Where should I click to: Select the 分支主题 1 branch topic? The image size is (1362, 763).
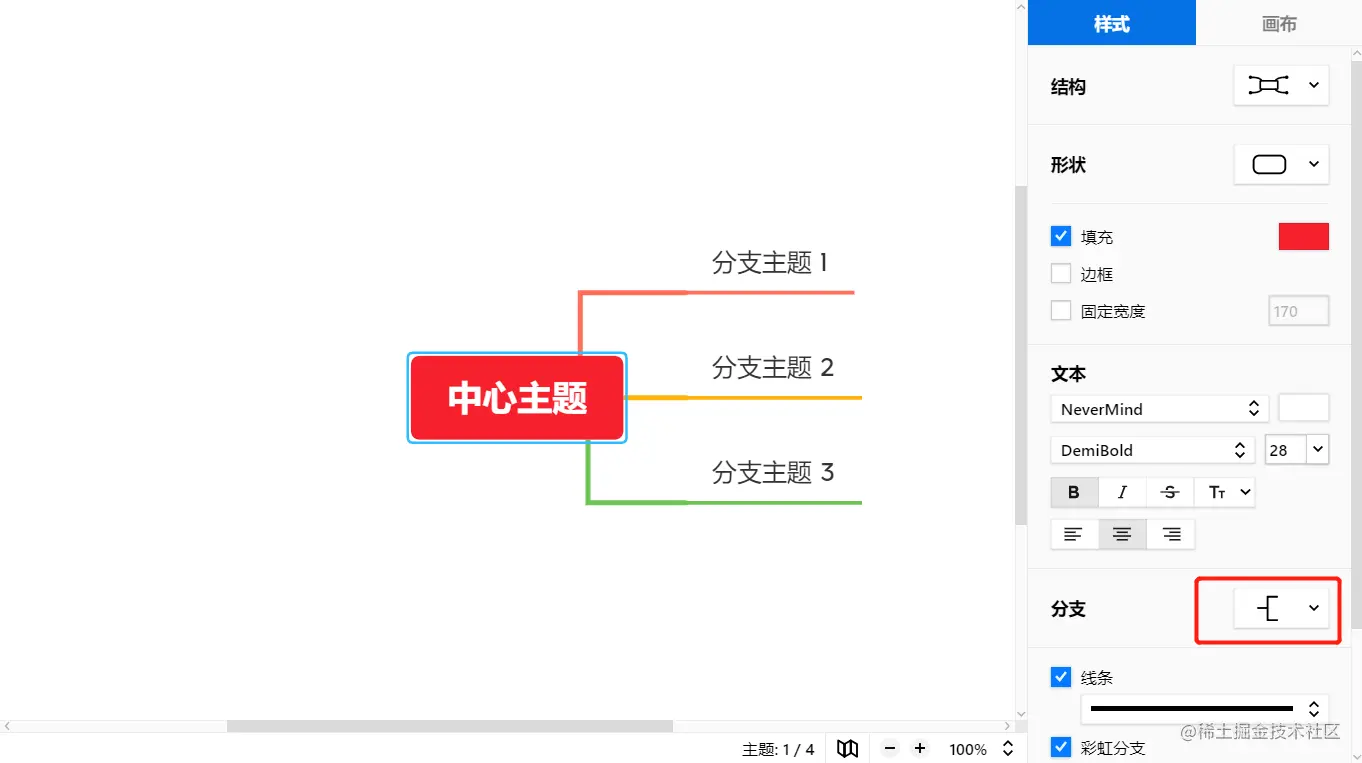770,263
